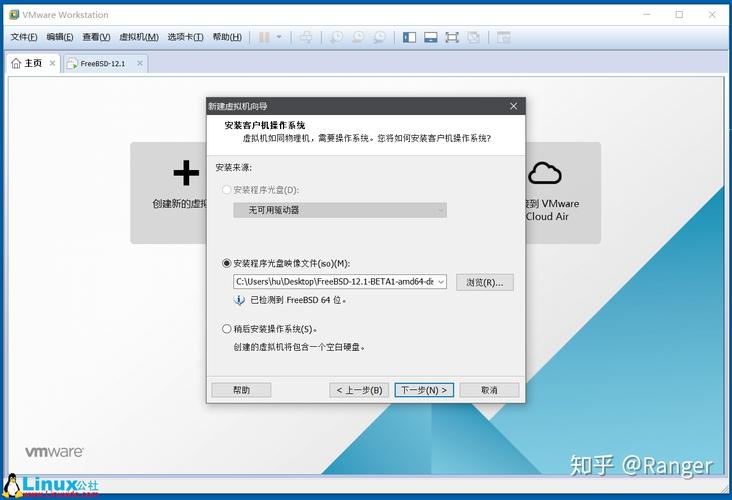The image size is (732, 500).
Task: Open the 选项卡(T) menu
Action: coord(185,37)
